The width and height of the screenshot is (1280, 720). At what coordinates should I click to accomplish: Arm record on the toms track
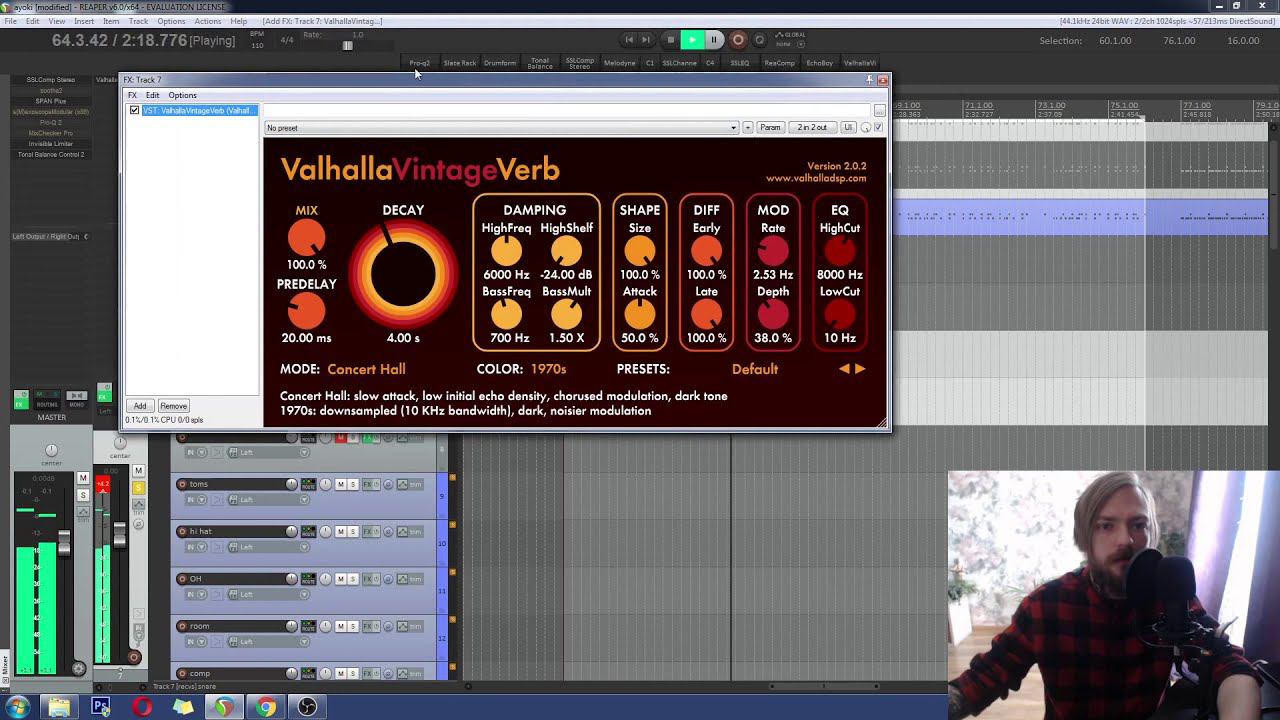click(x=182, y=484)
